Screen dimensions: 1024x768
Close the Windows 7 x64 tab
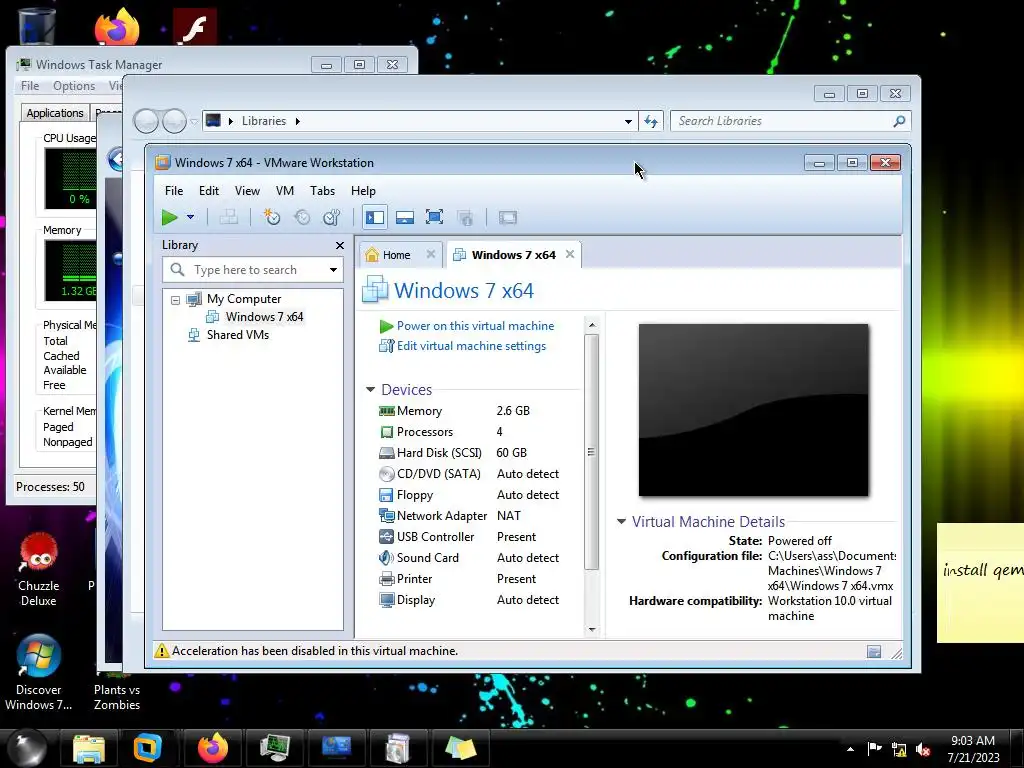pos(570,254)
